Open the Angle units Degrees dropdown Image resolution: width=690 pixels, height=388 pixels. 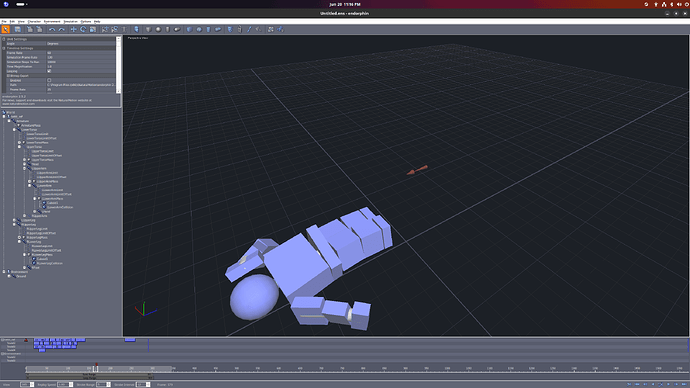[x=81, y=44]
